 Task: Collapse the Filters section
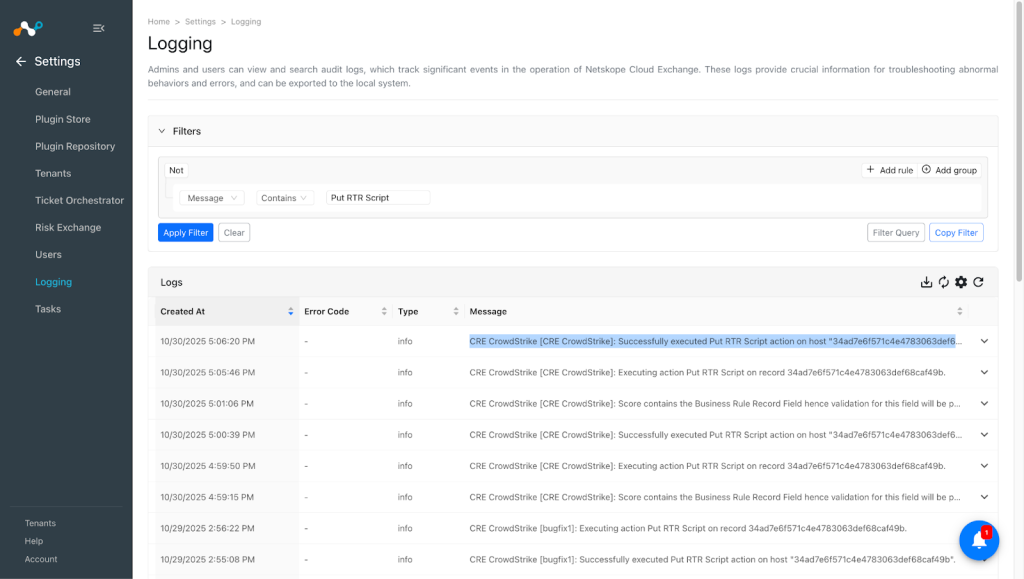[x=162, y=131]
